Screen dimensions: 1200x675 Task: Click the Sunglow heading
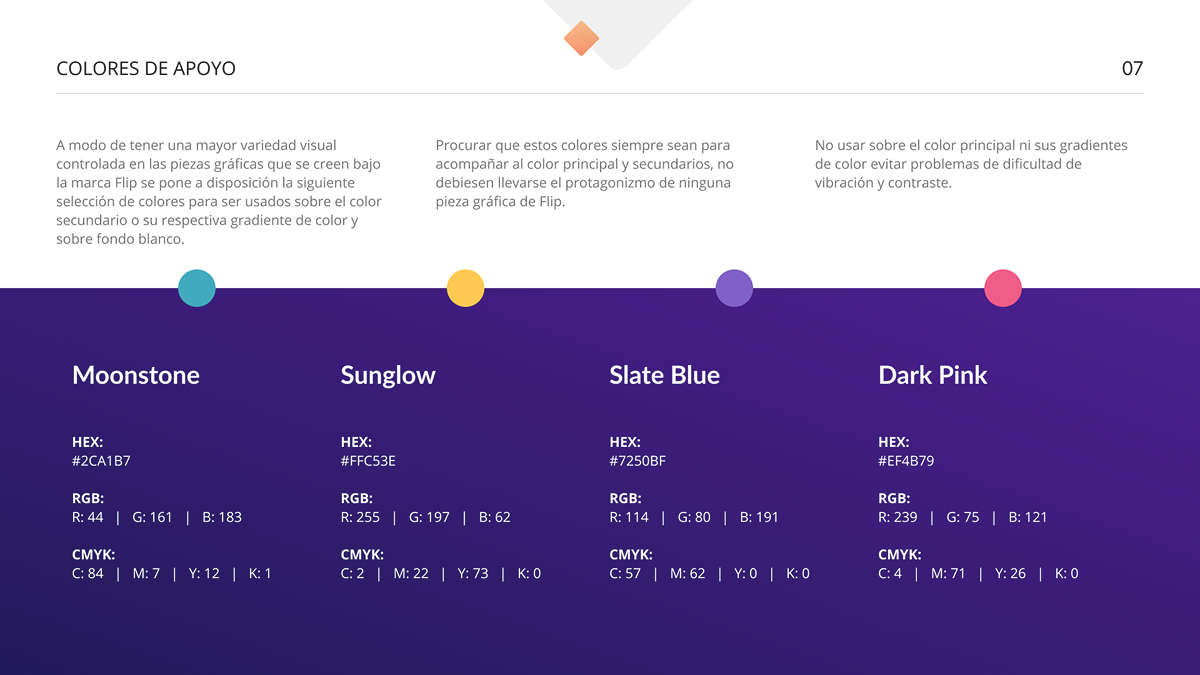[388, 375]
